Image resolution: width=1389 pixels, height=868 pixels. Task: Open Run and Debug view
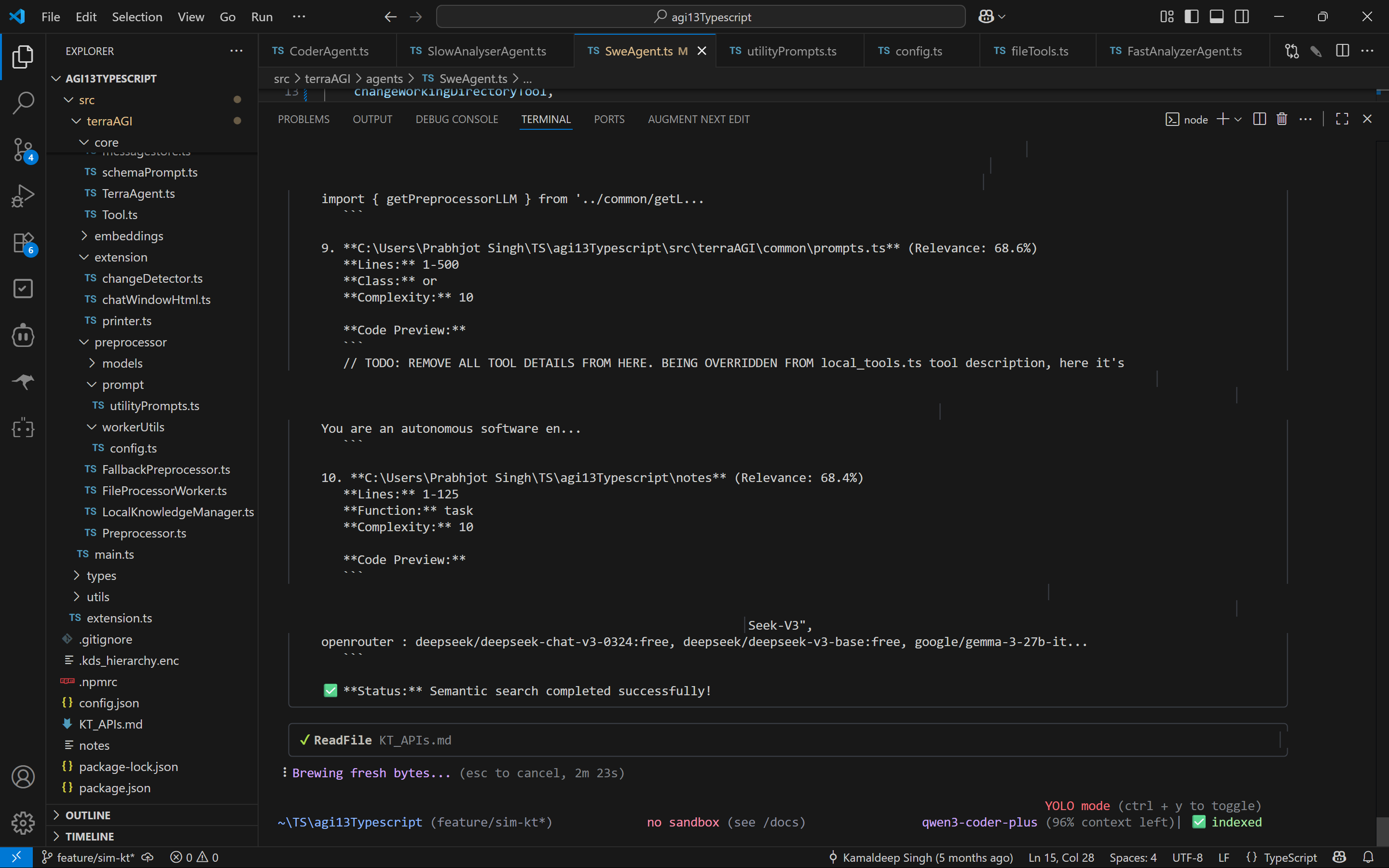pyautogui.click(x=23, y=196)
